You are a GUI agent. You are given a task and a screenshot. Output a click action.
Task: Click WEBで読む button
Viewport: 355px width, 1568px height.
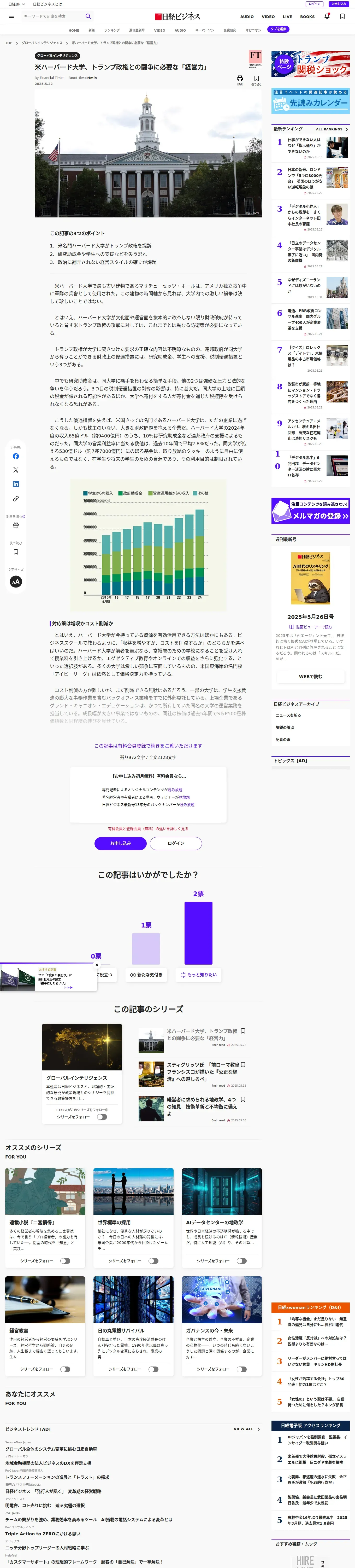310,676
